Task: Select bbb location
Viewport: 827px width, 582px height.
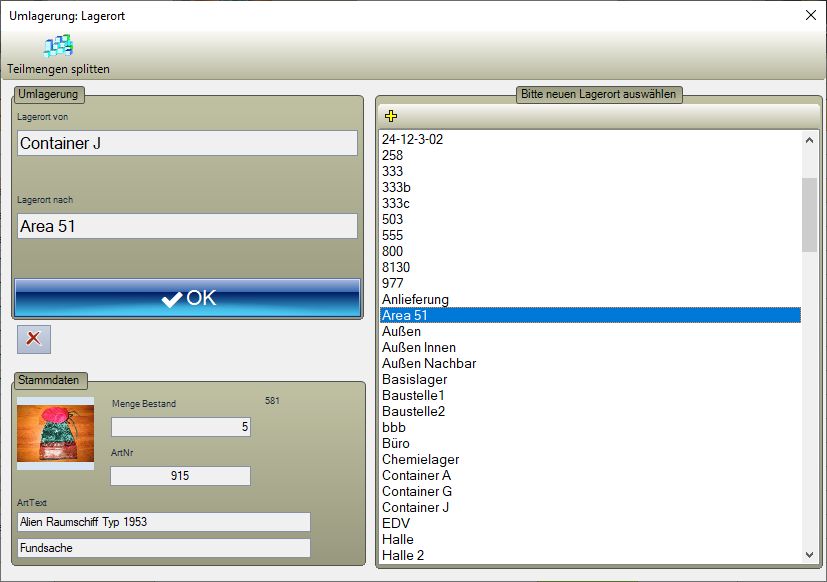Action: pos(590,427)
